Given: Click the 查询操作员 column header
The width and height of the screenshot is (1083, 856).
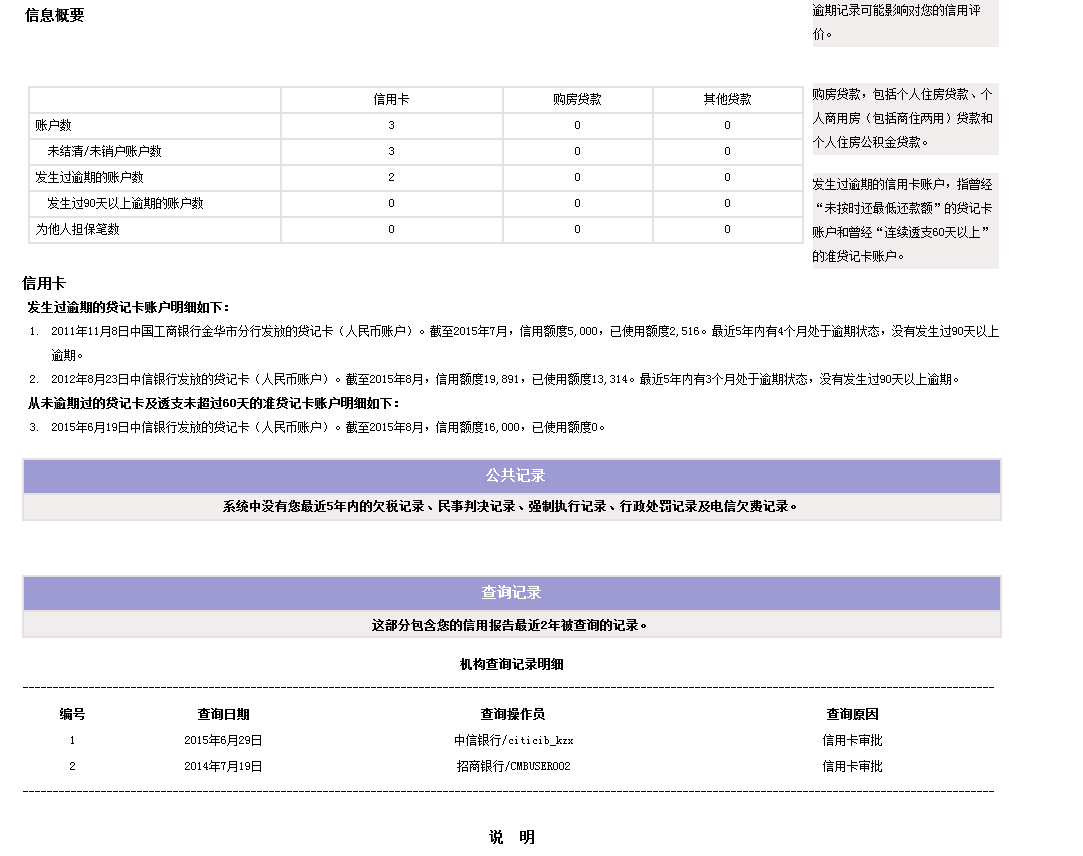Looking at the screenshot, I should [x=513, y=714].
